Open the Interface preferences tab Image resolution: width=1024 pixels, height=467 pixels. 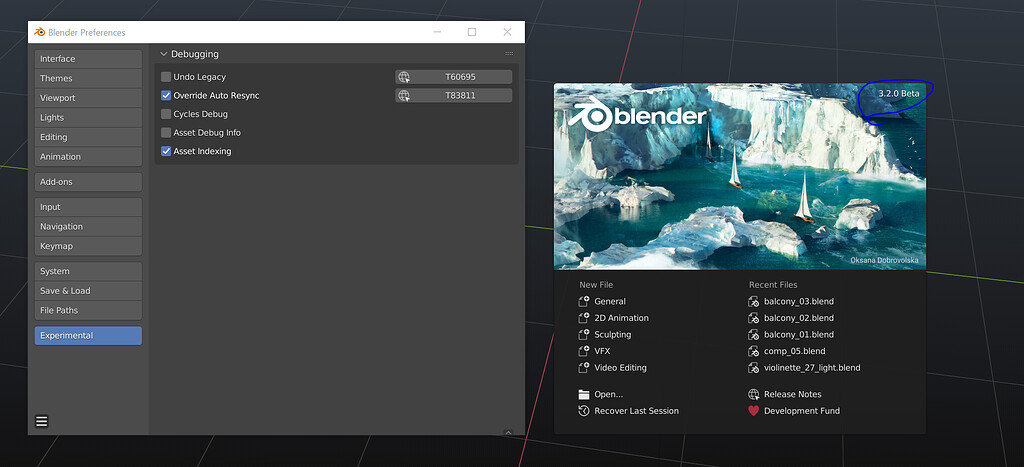tap(88, 59)
